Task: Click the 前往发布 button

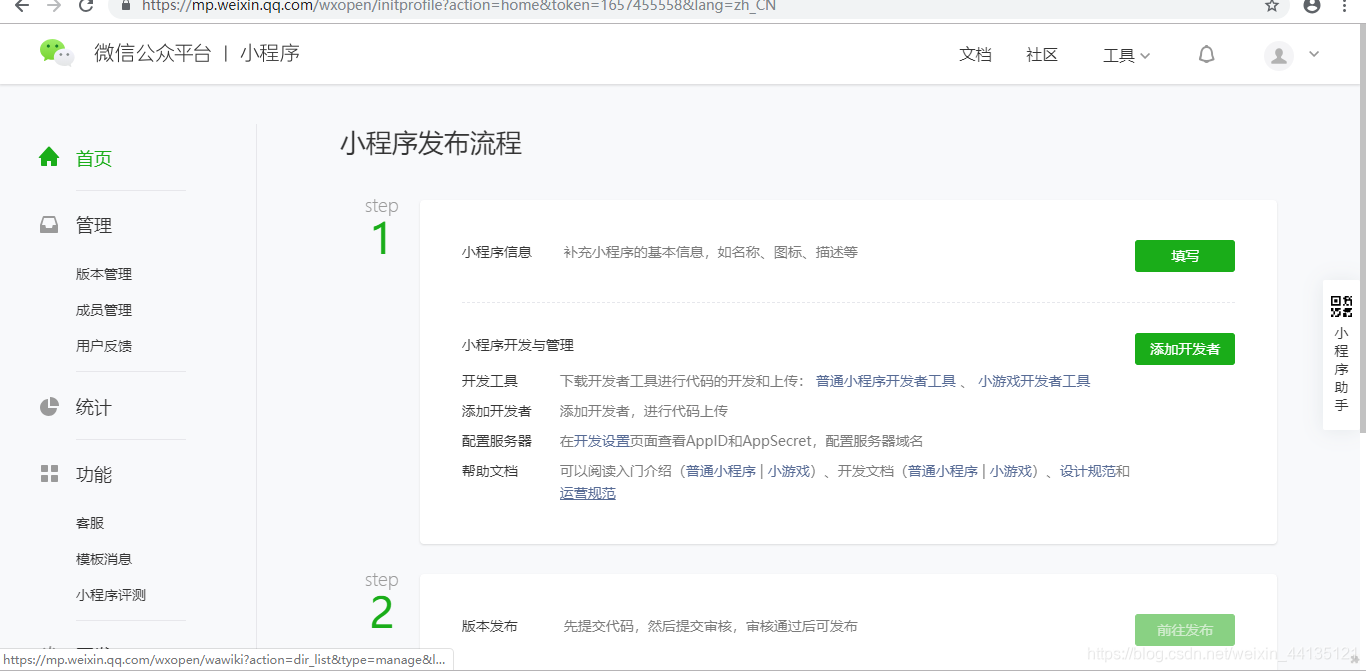Action: [1185, 630]
